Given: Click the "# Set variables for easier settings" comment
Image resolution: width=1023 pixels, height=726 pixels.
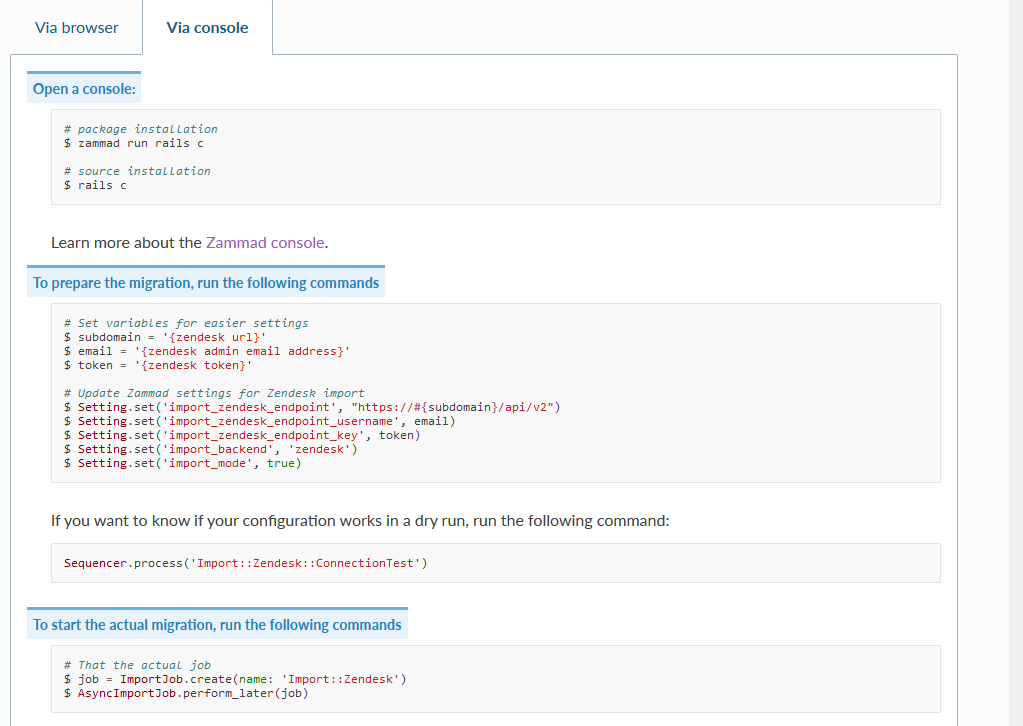Looking at the screenshot, I should tap(186, 323).
